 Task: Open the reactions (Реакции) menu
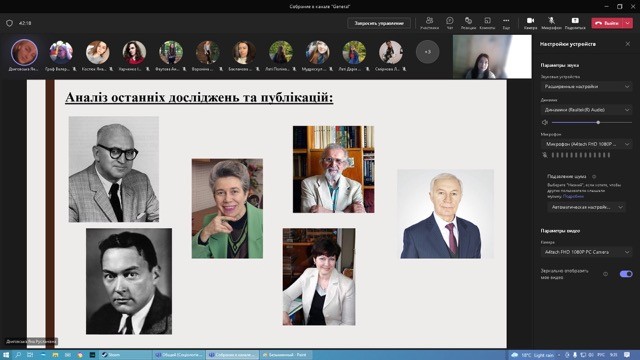click(x=468, y=23)
